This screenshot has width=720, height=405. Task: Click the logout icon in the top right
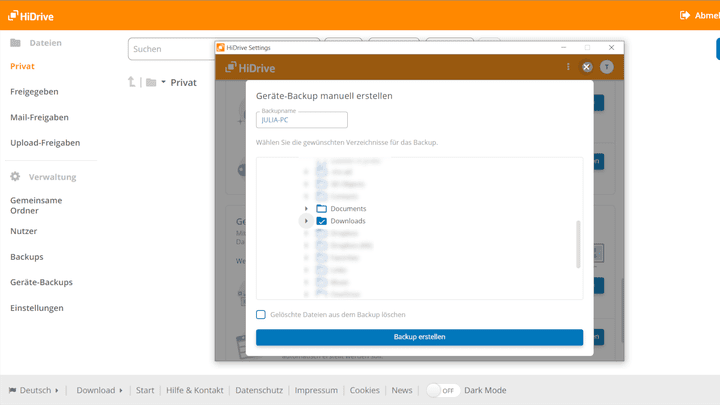point(685,15)
